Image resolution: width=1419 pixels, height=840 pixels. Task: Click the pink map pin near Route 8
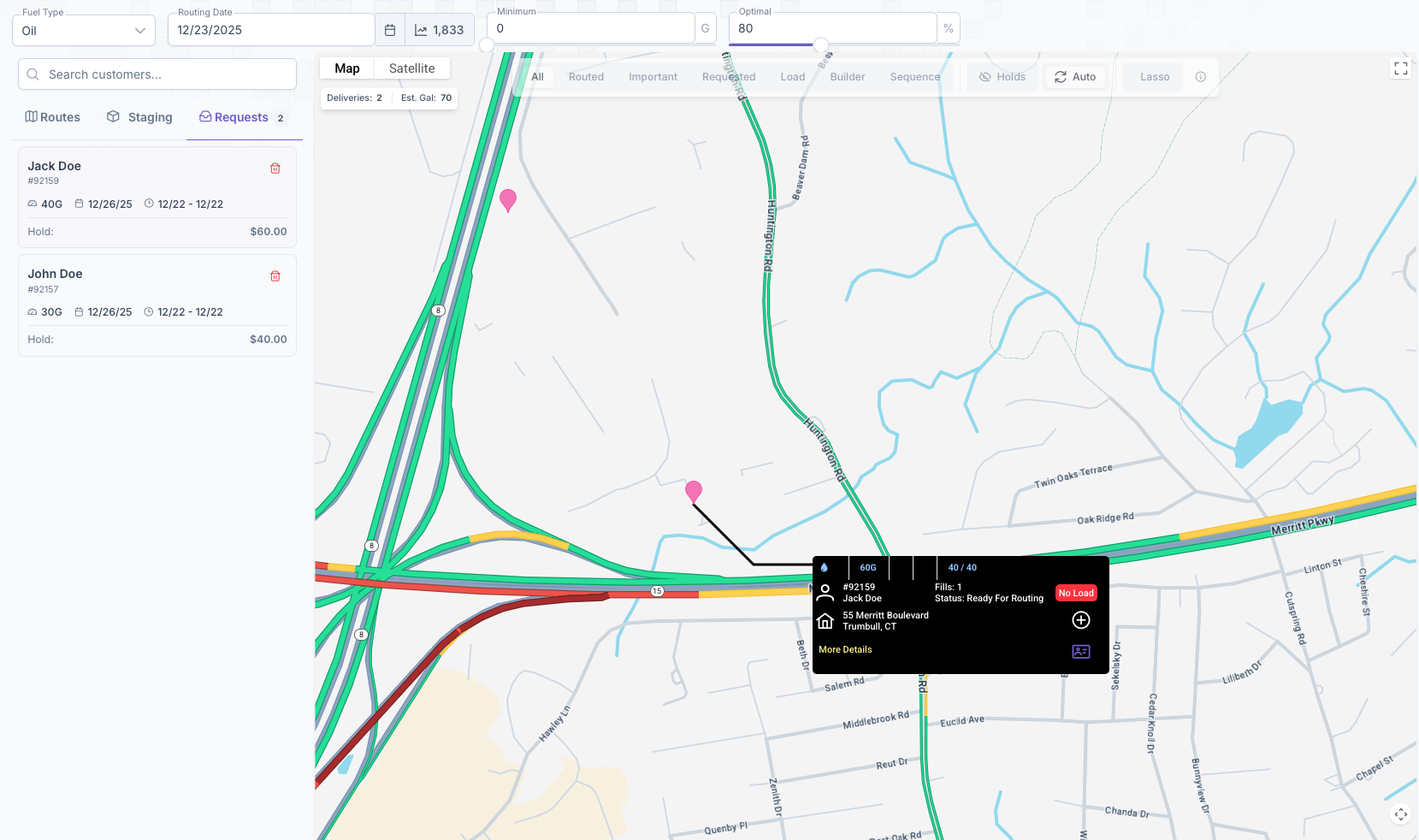click(x=508, y=200)
